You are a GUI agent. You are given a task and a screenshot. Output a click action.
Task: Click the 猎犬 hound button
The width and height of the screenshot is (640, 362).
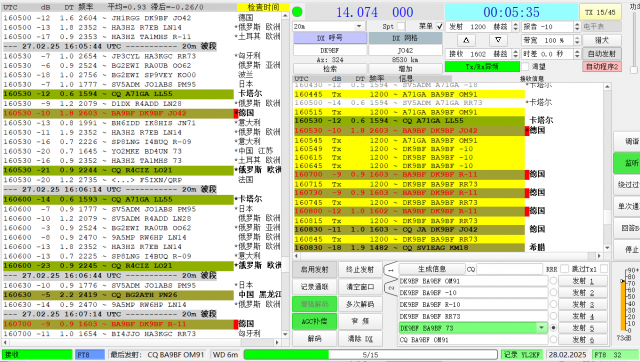pyautogui.click(x=602, y=40)
